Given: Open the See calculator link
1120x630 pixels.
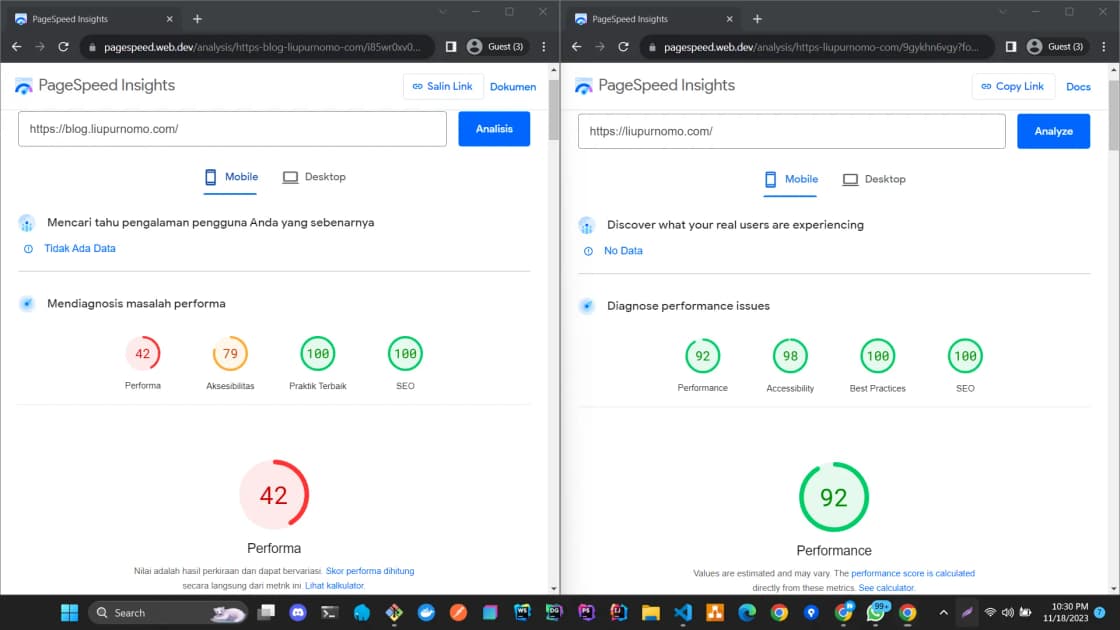Looking at the screenshot, I should tap(886, 588).
